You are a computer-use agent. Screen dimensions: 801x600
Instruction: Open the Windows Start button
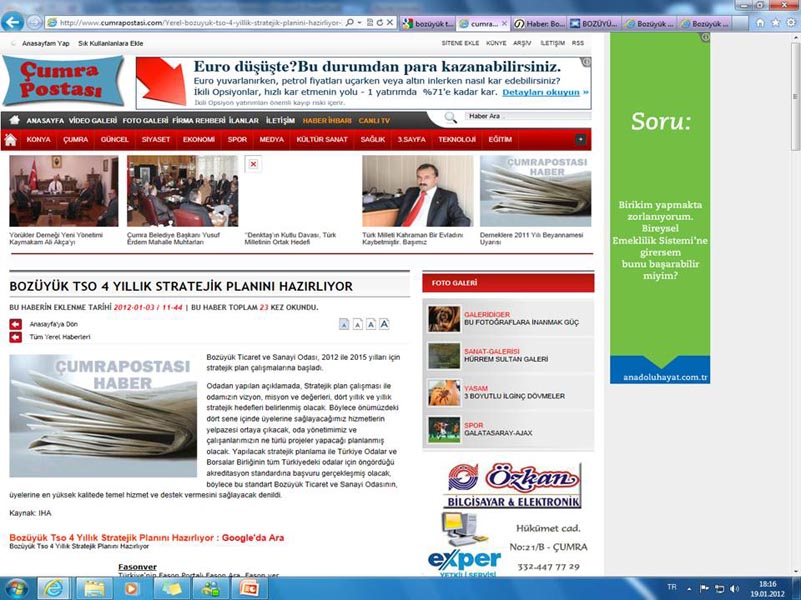pos(15,589)
